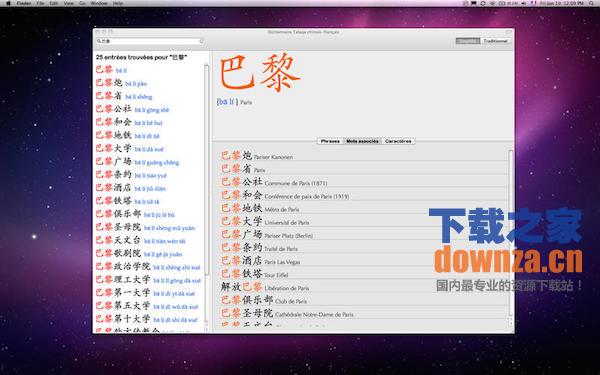This screenshot has height=375, width=600.
Task: Select result 巴黎酒店 bā lí jiǔ diàn
Action: click(x=131, y=188)
